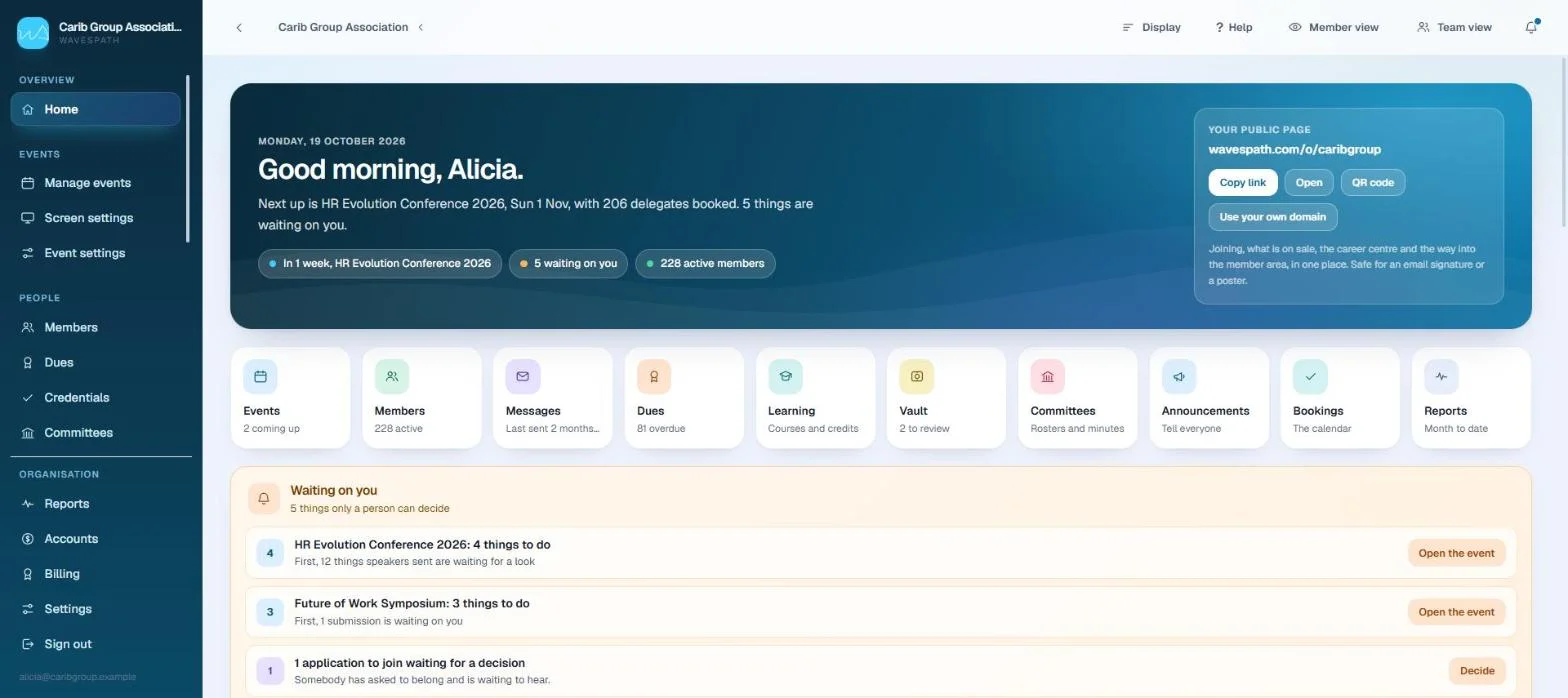This screenshot has height=698, width=1568.
Task: Click the Wavespath logo icon
Action: pos(33,33)
